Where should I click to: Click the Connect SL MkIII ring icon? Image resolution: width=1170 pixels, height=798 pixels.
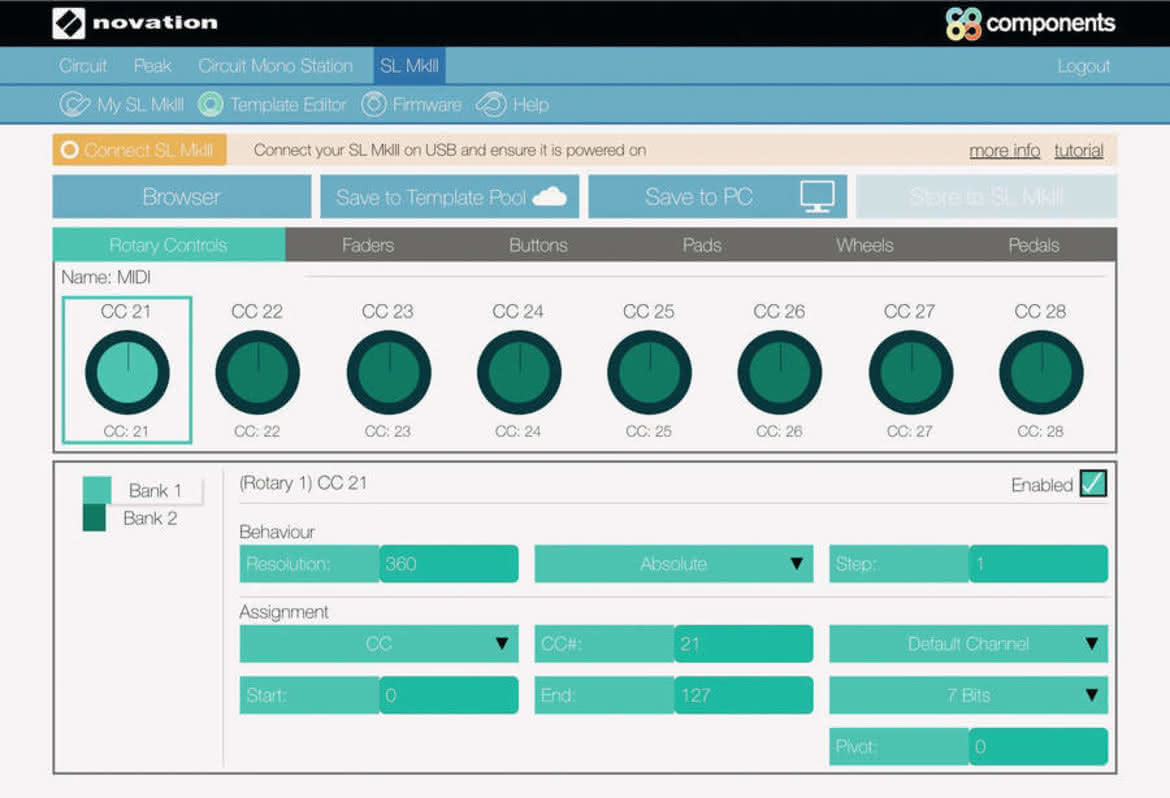pos(69,150)
